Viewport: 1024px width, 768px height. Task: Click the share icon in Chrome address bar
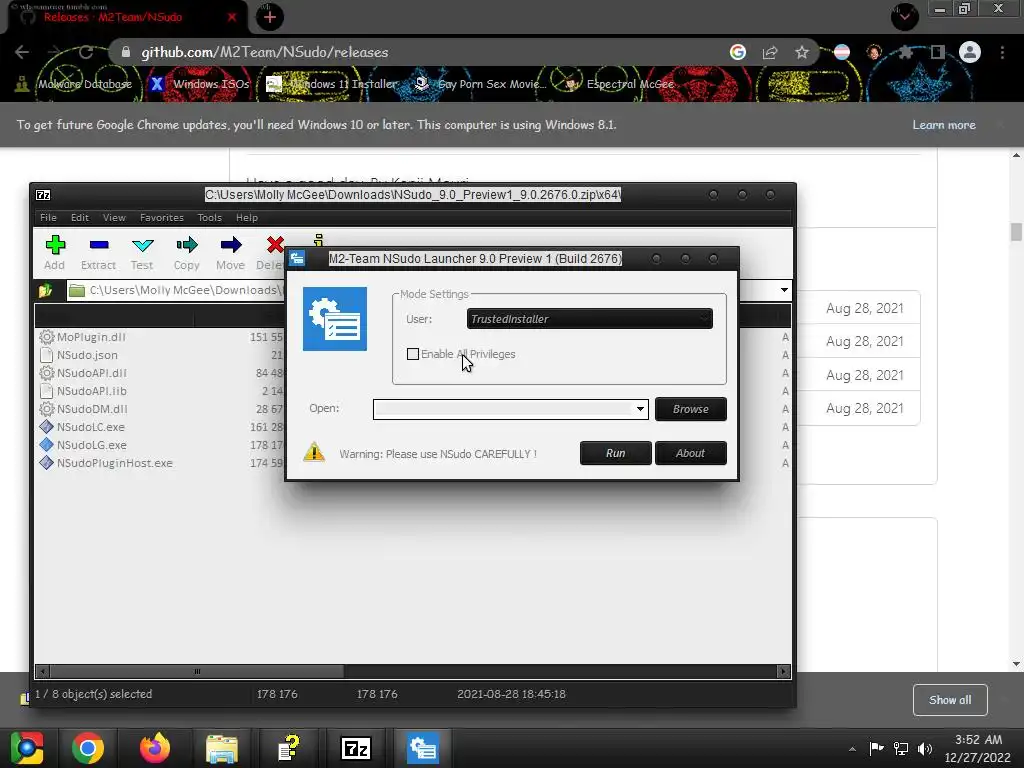coord(770,52)
